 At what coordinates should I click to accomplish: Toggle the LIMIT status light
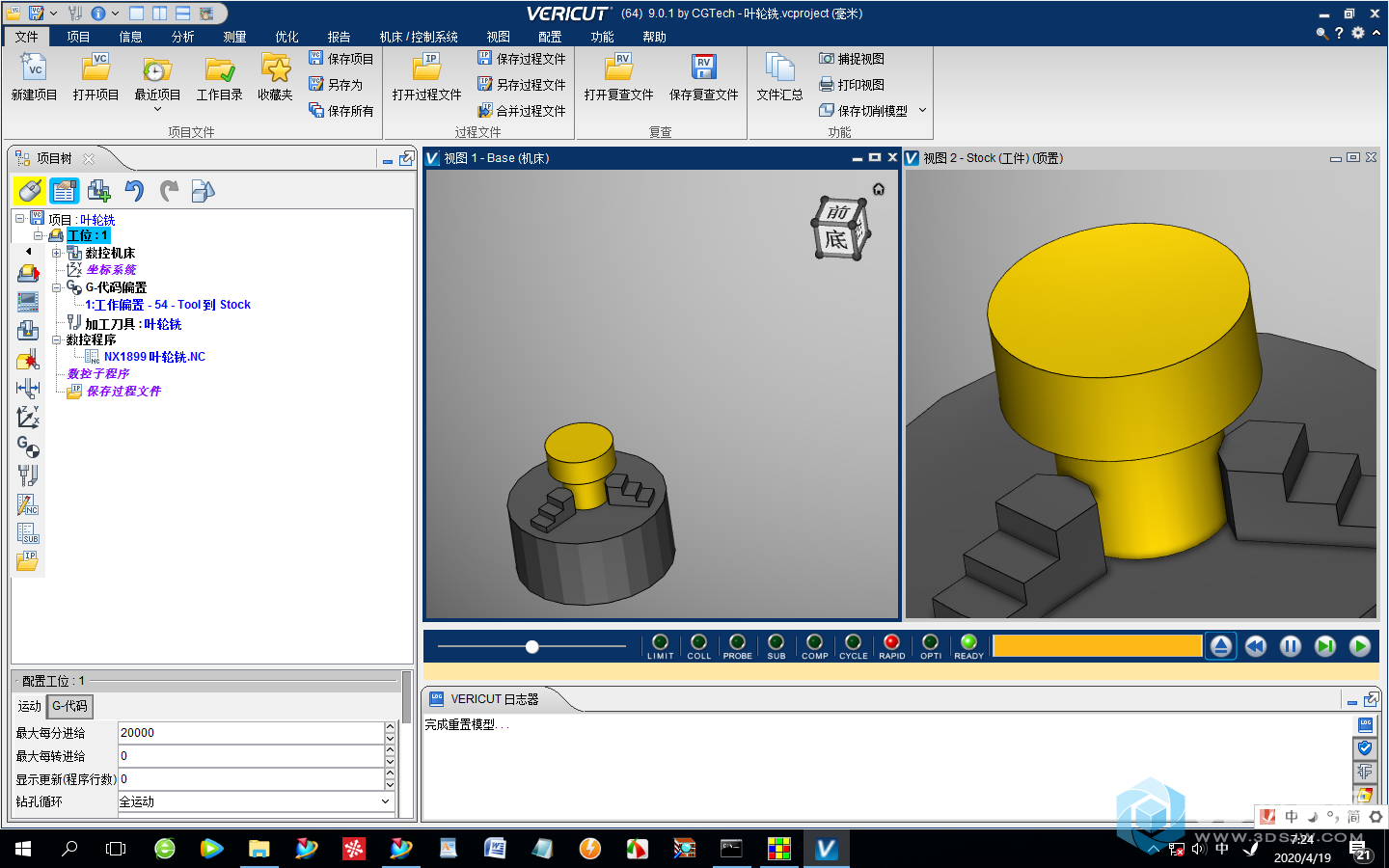pyautogui.click(x=660, y=642)
